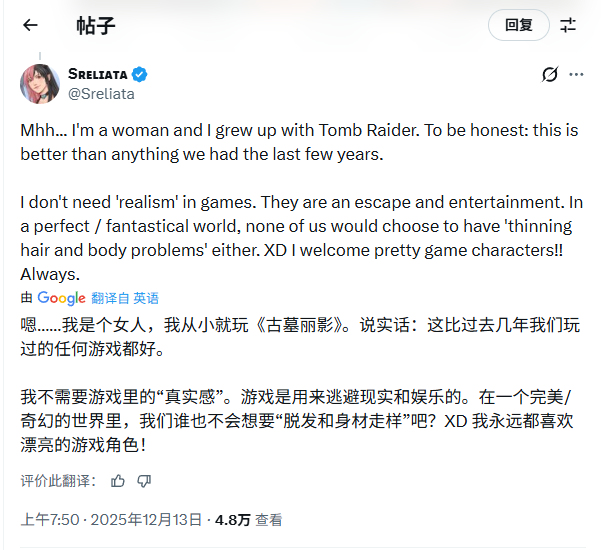The height and width of the screenshot is (550, 601).
Task: Rate the translation with thumbs down
Action: click(x=144, y=481)
